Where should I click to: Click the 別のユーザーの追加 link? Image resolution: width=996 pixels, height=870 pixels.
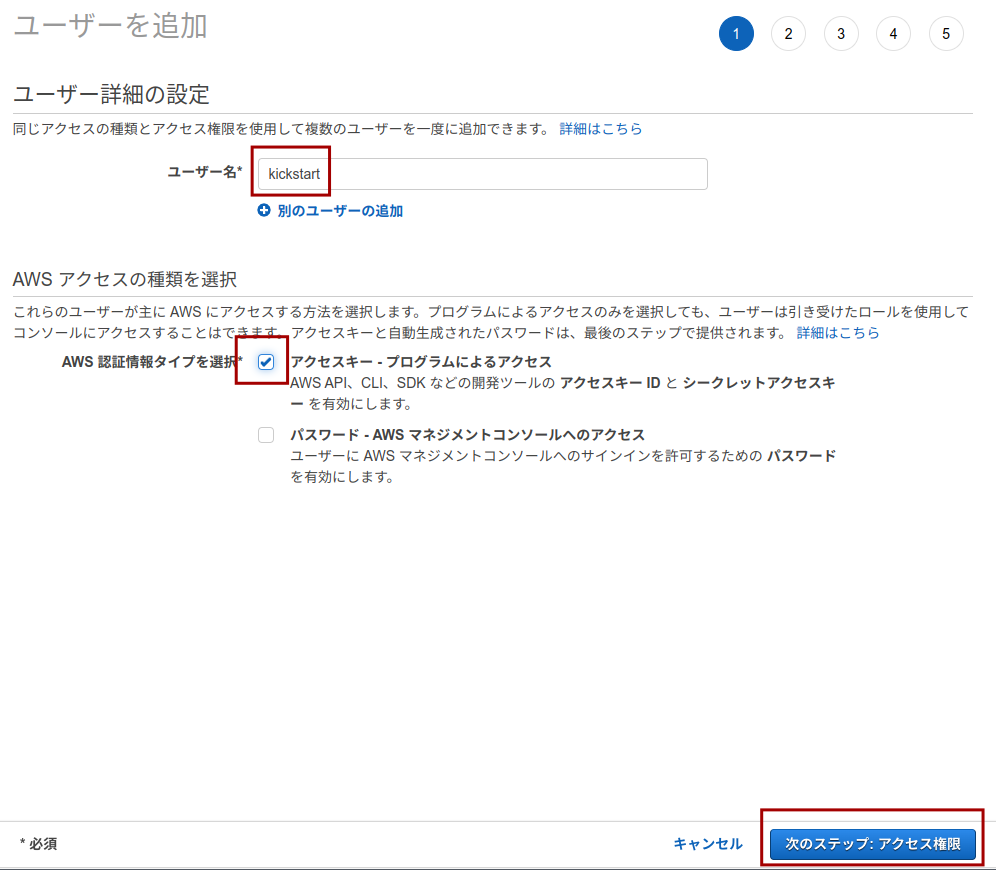pos(338,210)
